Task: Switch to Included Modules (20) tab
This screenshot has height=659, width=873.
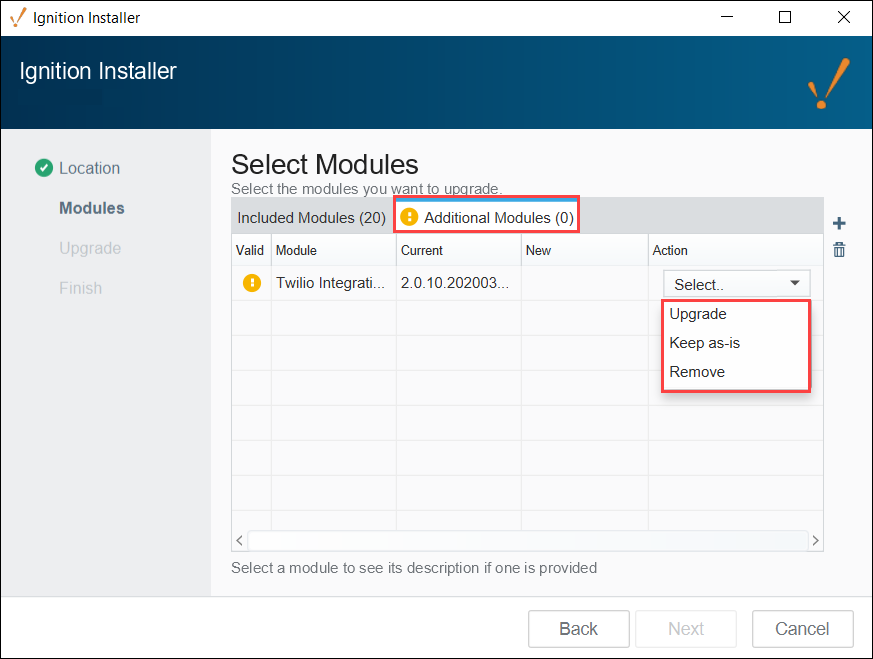Action: pos(311,218)
